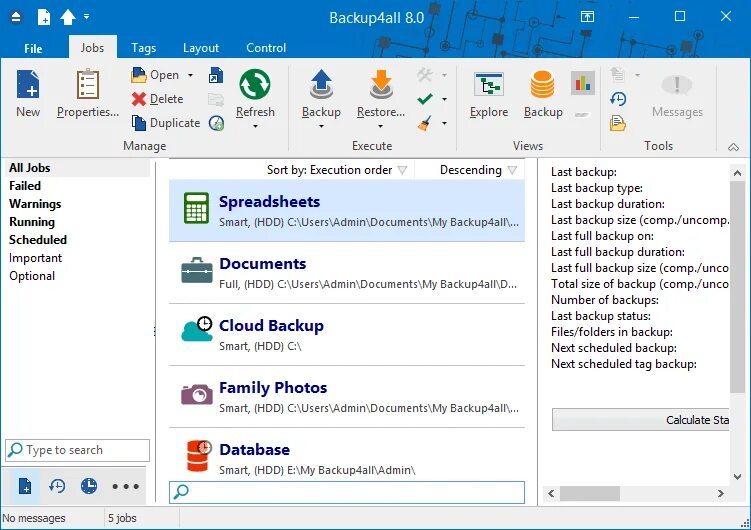This screenshot has height=530, width=751.
Task: Click the Calculate Statistics button
Action: point(640,420)
